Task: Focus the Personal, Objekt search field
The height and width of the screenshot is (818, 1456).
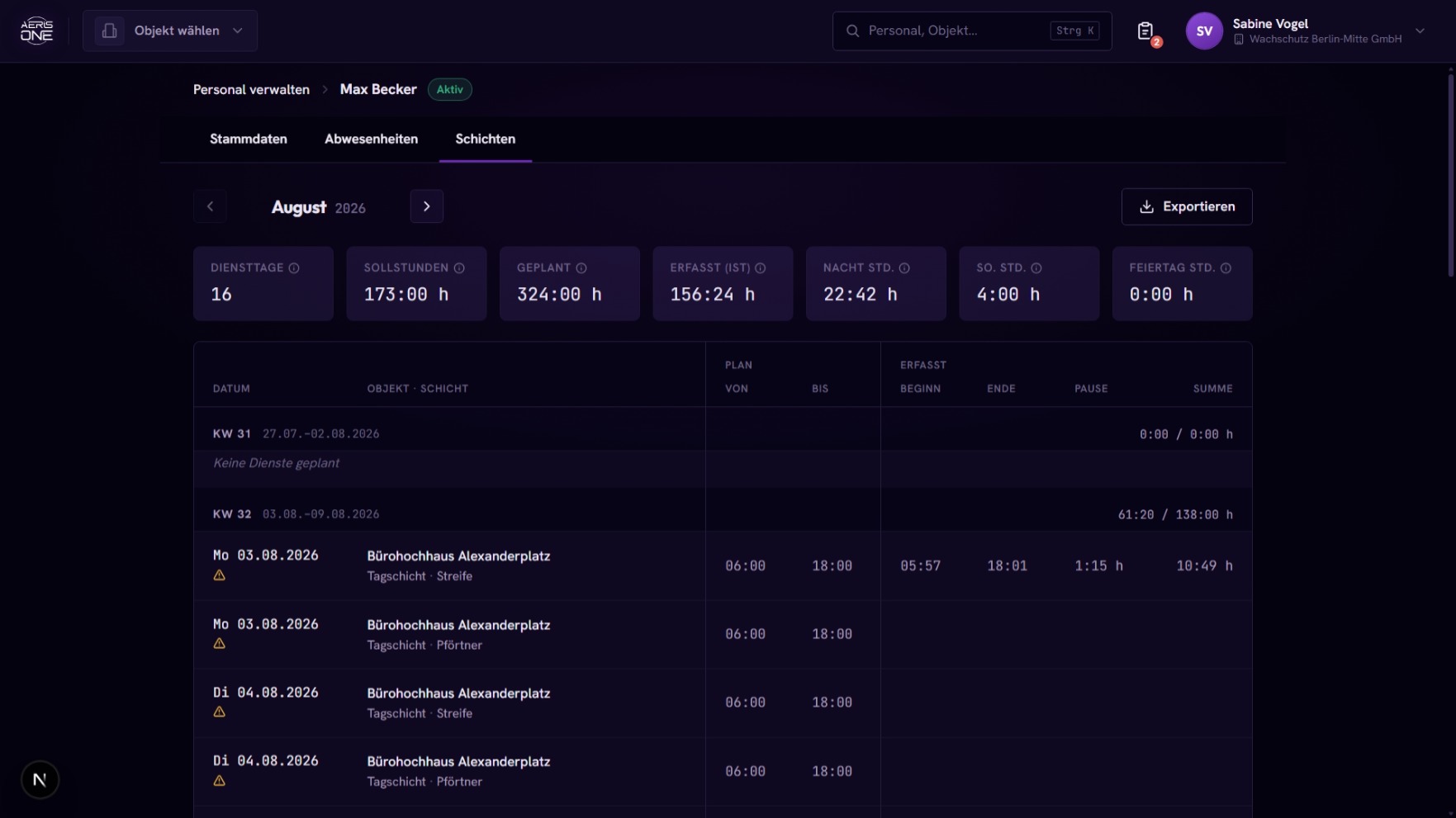Action: 972,31
